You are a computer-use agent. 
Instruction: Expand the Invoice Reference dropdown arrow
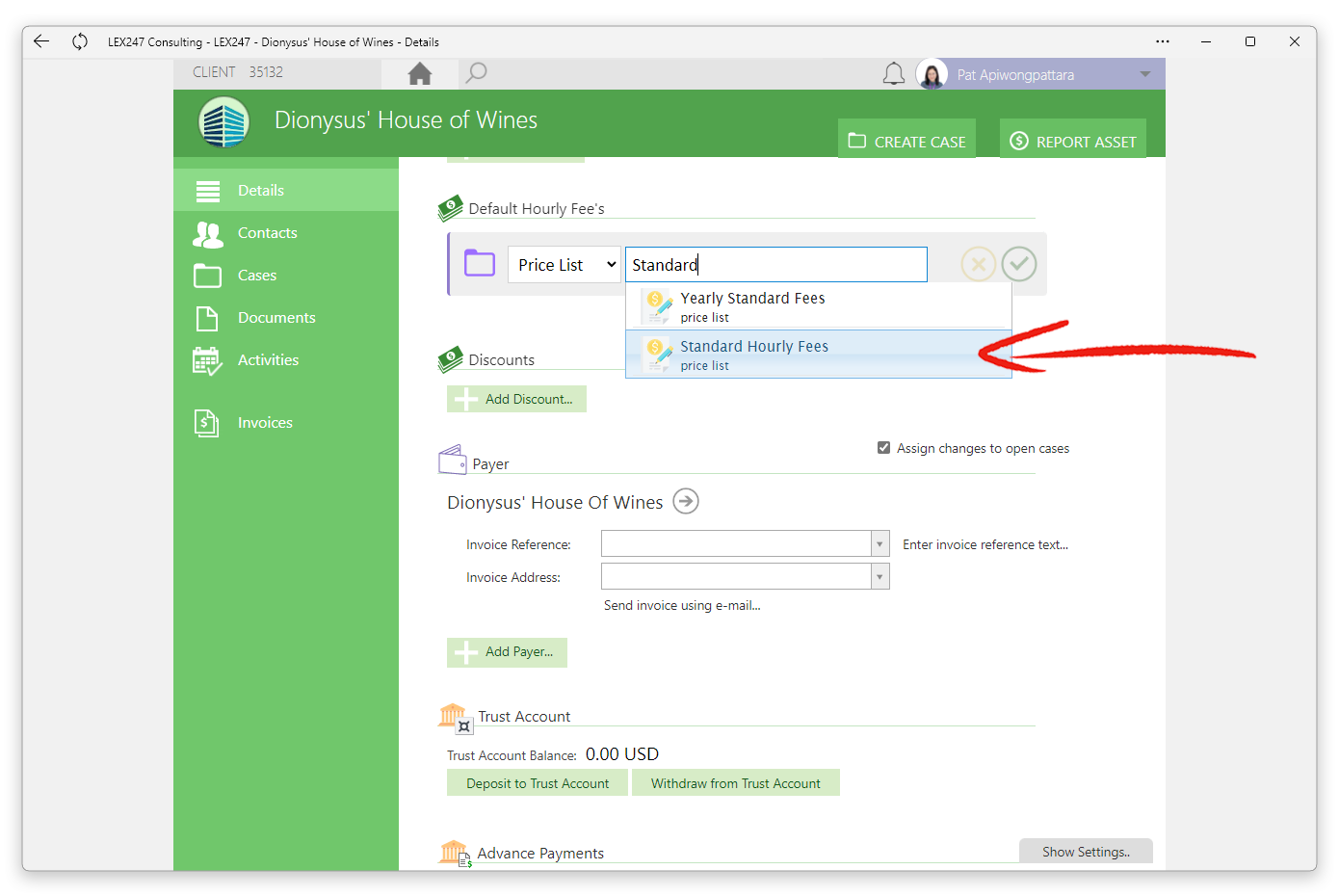point(880,544)
